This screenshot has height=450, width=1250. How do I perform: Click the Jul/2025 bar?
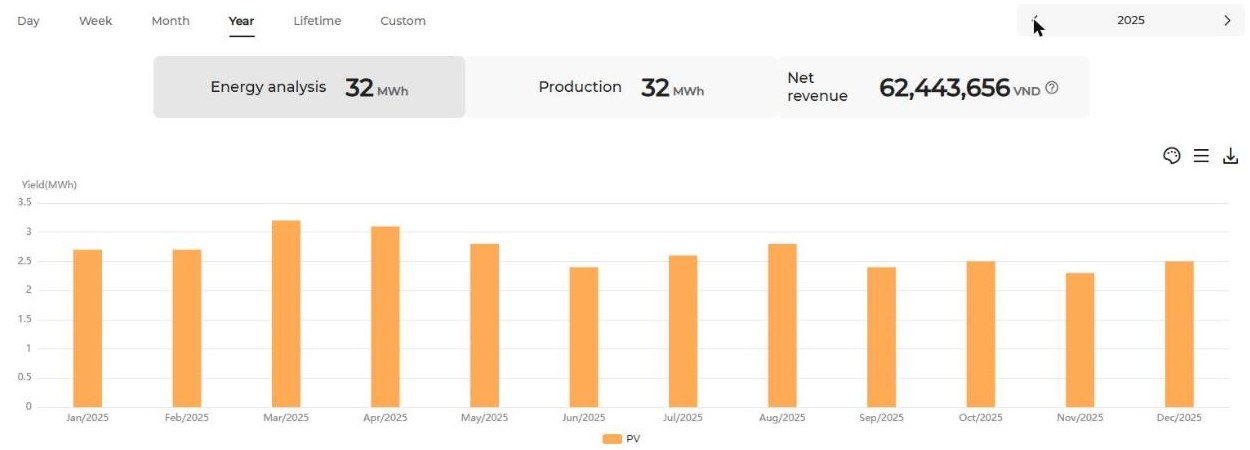pyautogui.click(x=683, y=331)
